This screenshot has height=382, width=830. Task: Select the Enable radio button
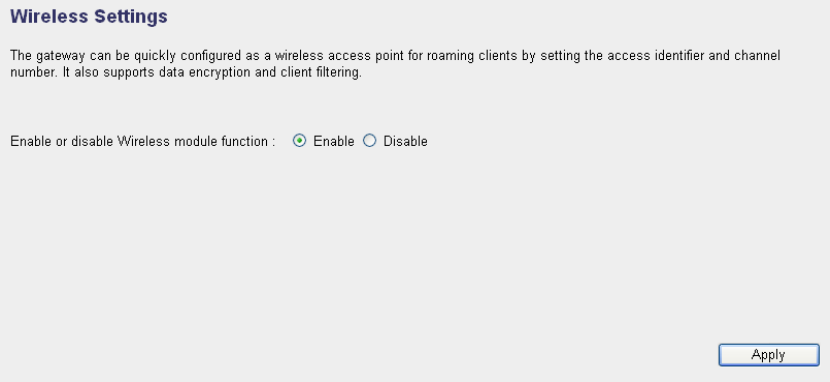point(299,141)
